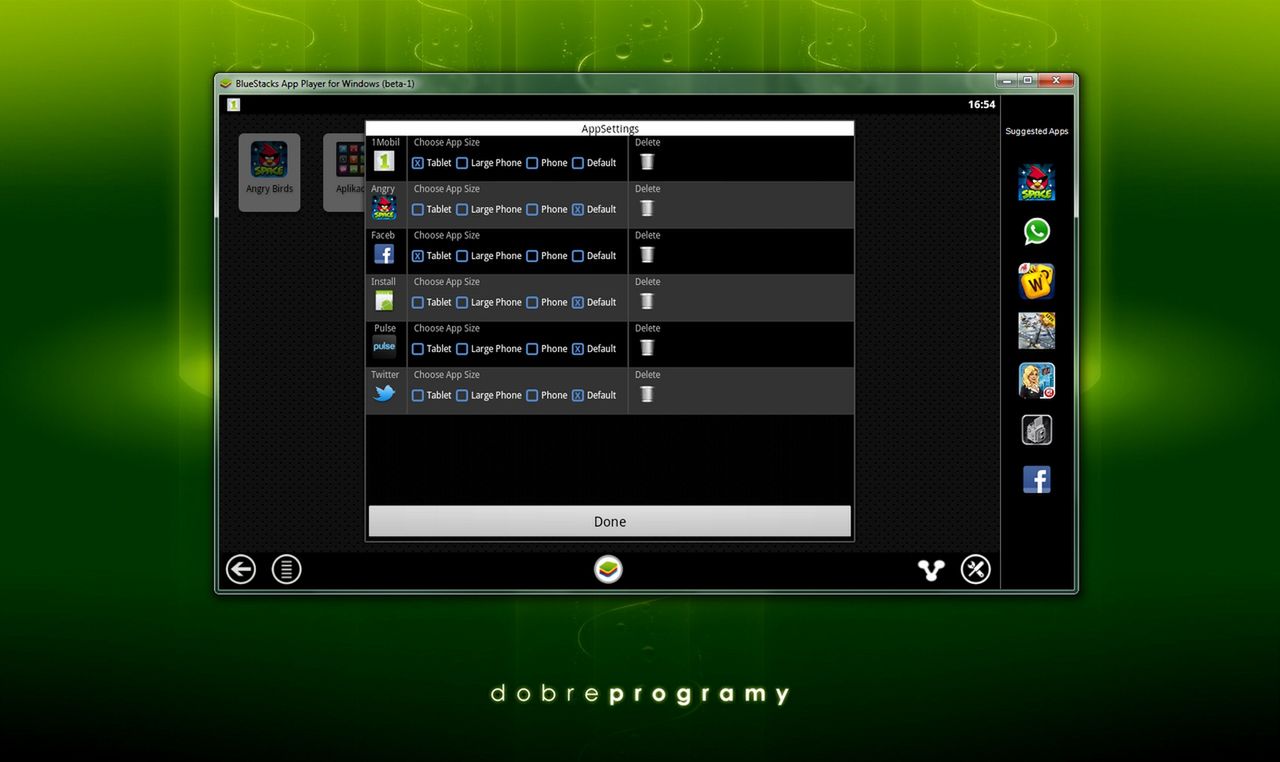The image size is (1280, 762).
Task: Maximize the BlueStacks window
Action: click(1028, 80)
